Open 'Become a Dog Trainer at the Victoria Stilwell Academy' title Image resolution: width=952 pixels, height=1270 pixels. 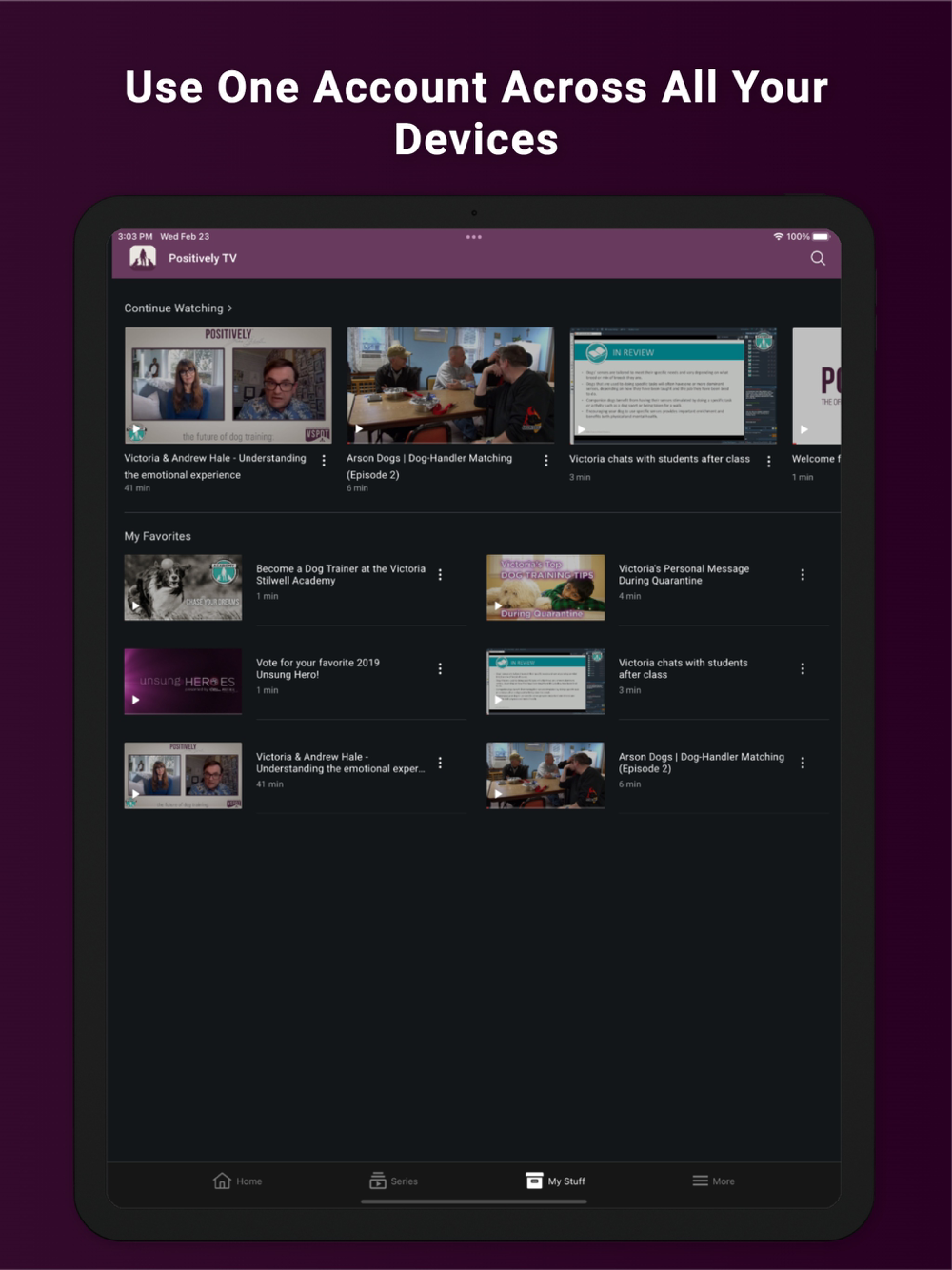341,574
